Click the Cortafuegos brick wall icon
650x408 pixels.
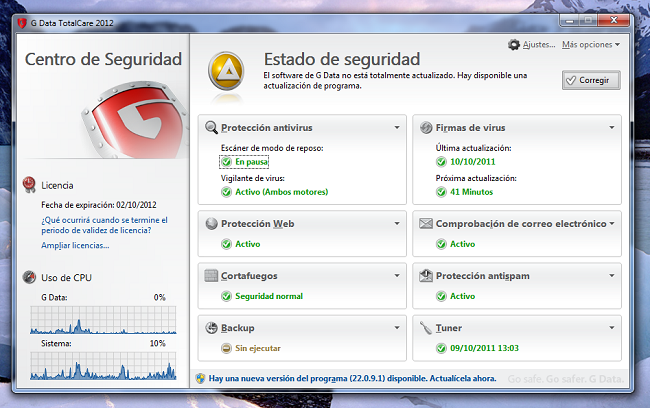(x=211, y=276)
